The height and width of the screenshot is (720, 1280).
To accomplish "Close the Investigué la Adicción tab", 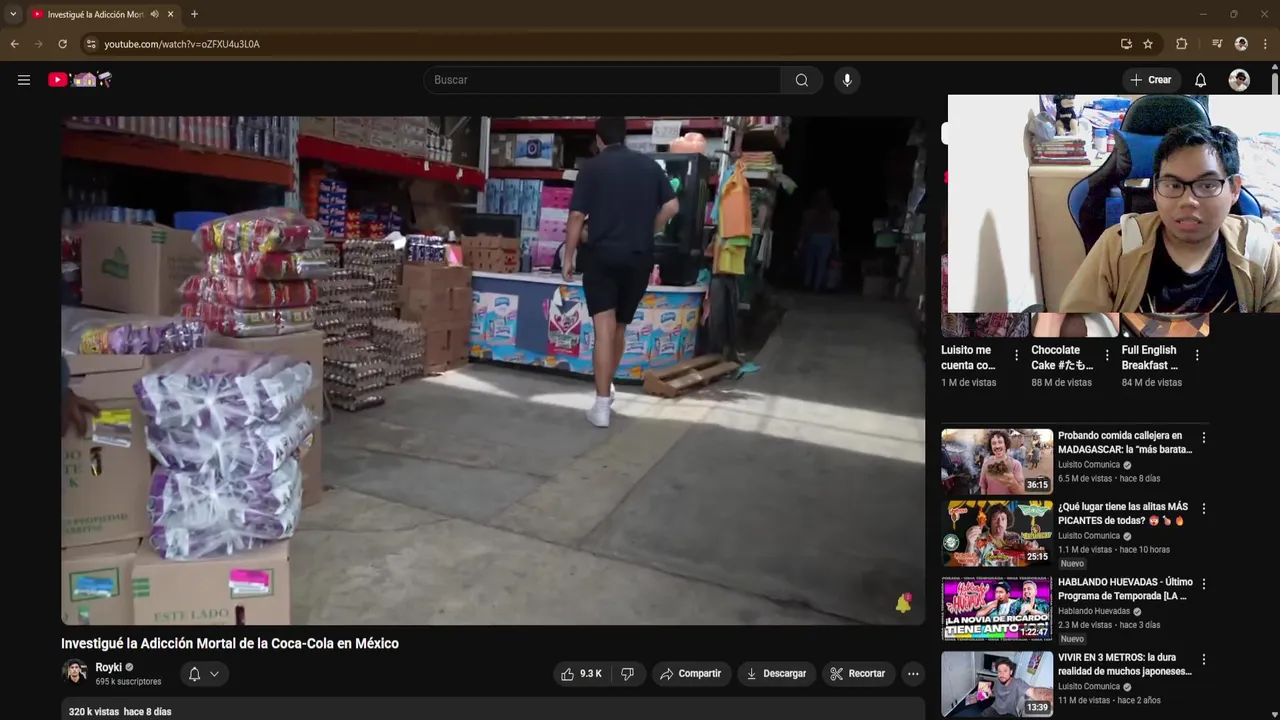I will [x=171, y=14].
